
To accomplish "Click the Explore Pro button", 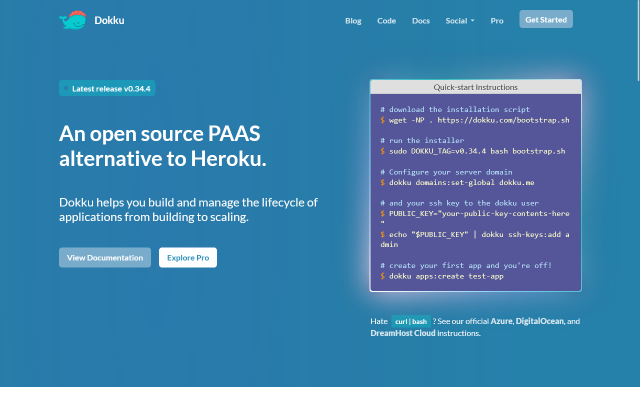I will click(x=188, y=258).
